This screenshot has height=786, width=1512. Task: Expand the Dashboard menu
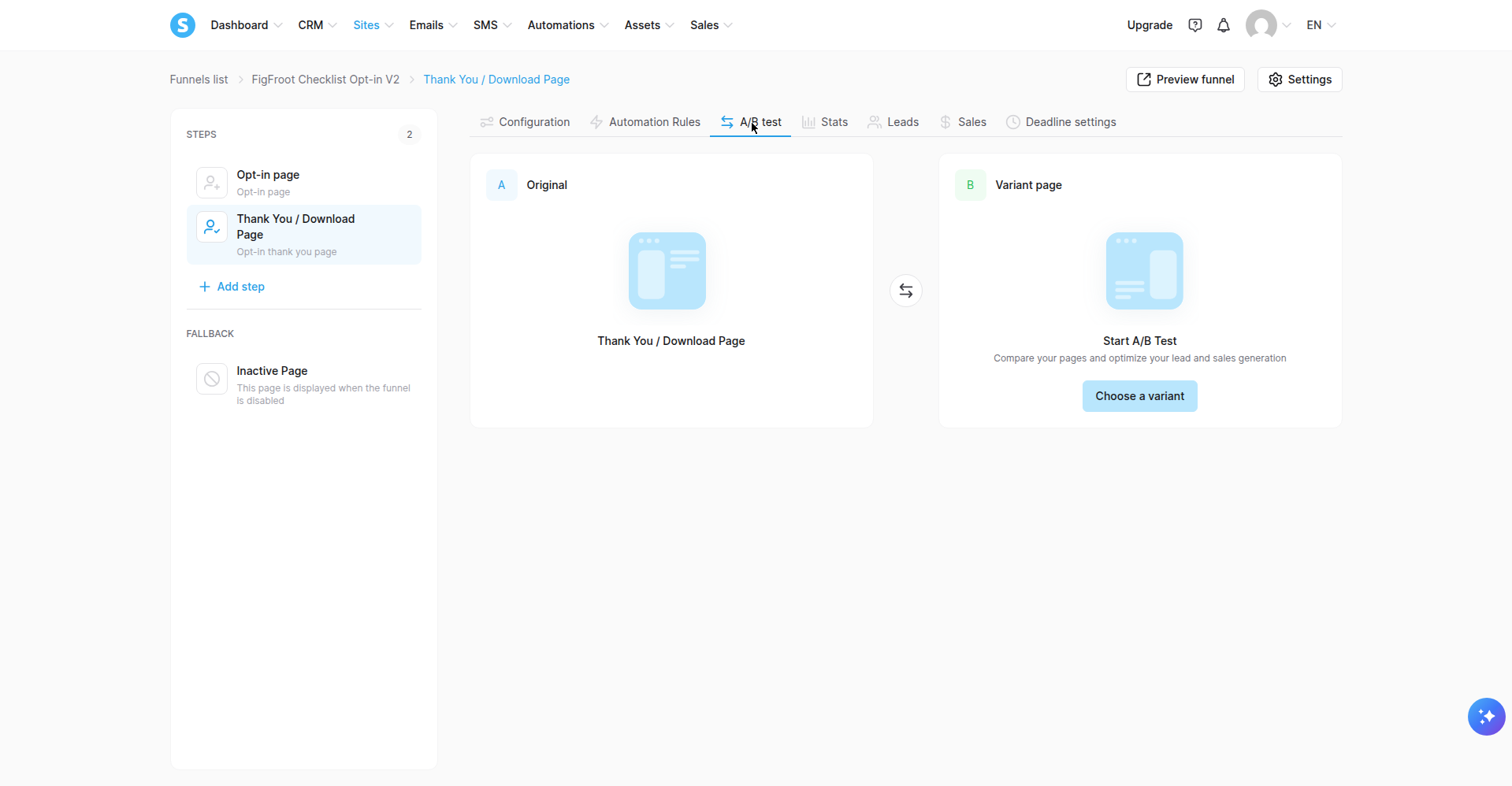247,25
